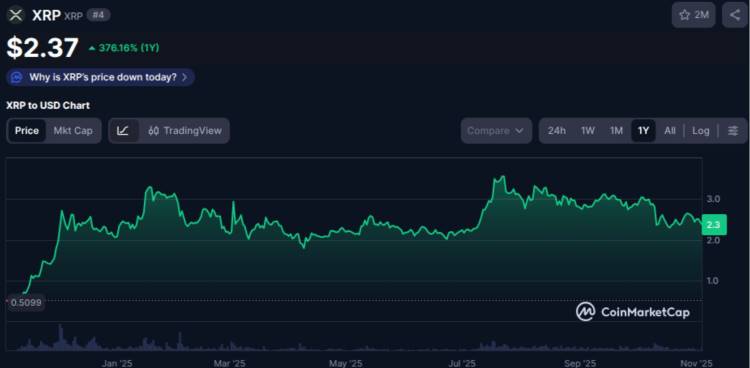750x368 pixels.
Task: Click the $2.37 price value
Action: coord(43,48)
